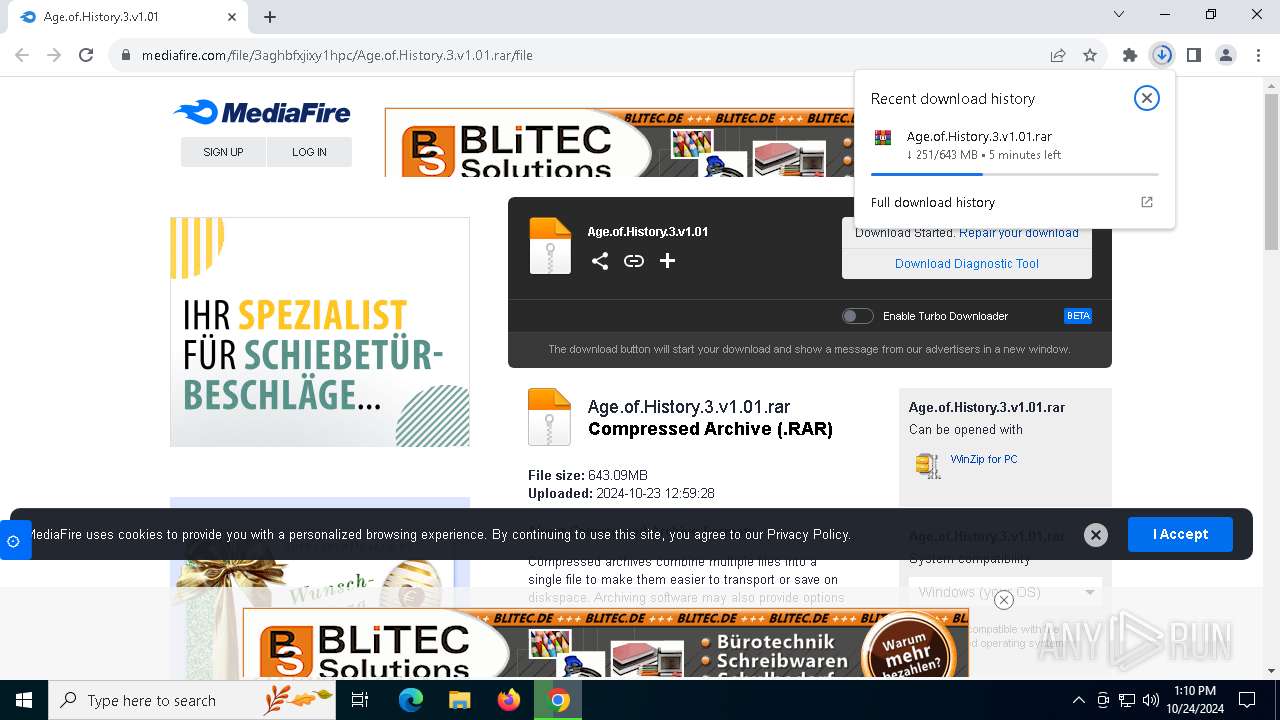
Task: Open the Extensions puzzle icon
Action: (x=1130, y=55)
